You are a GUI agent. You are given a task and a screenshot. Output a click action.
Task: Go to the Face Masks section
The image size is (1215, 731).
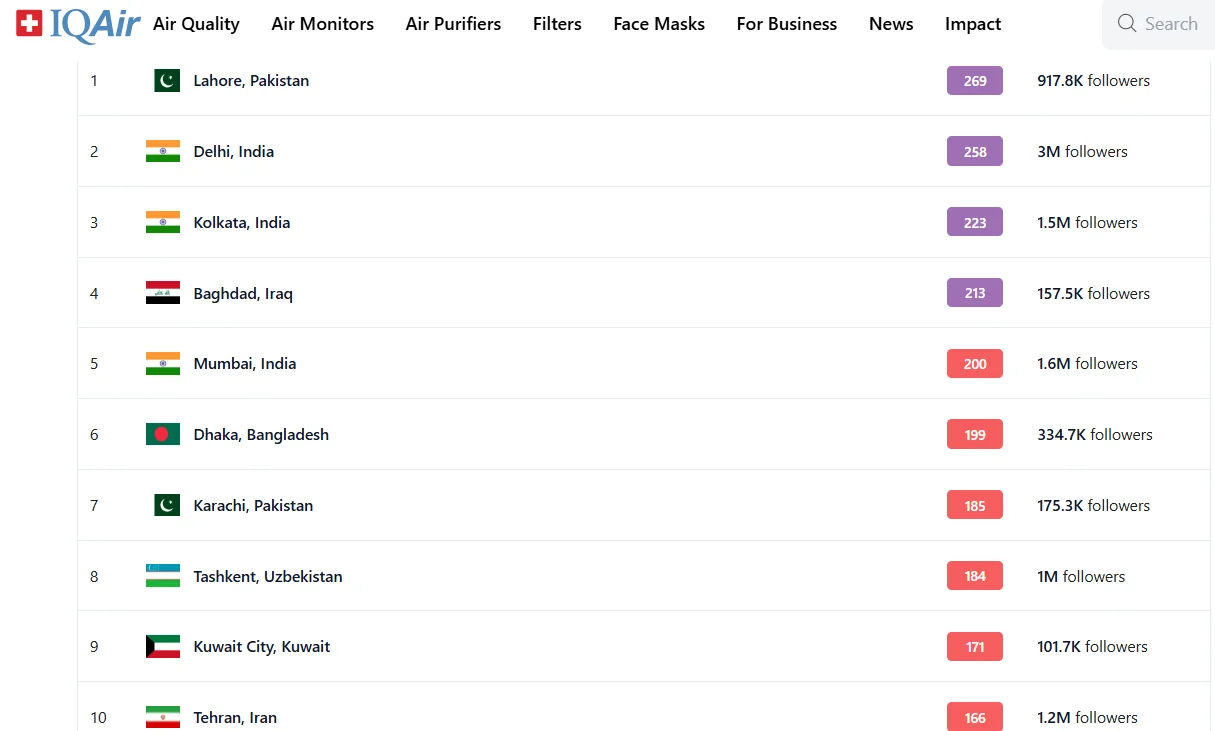(659, 24)
